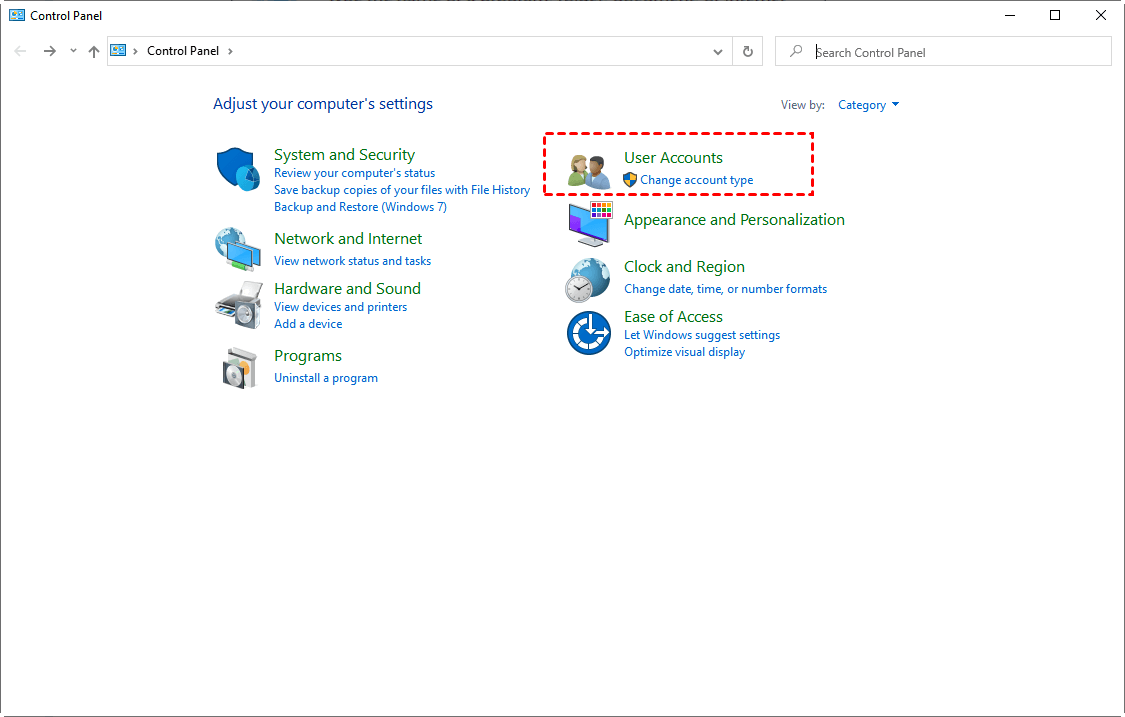Click the Hardware and Sound printer icon
Image resolution: width=1125 pixels, height=717 pixels.
[x=238, y=305]
